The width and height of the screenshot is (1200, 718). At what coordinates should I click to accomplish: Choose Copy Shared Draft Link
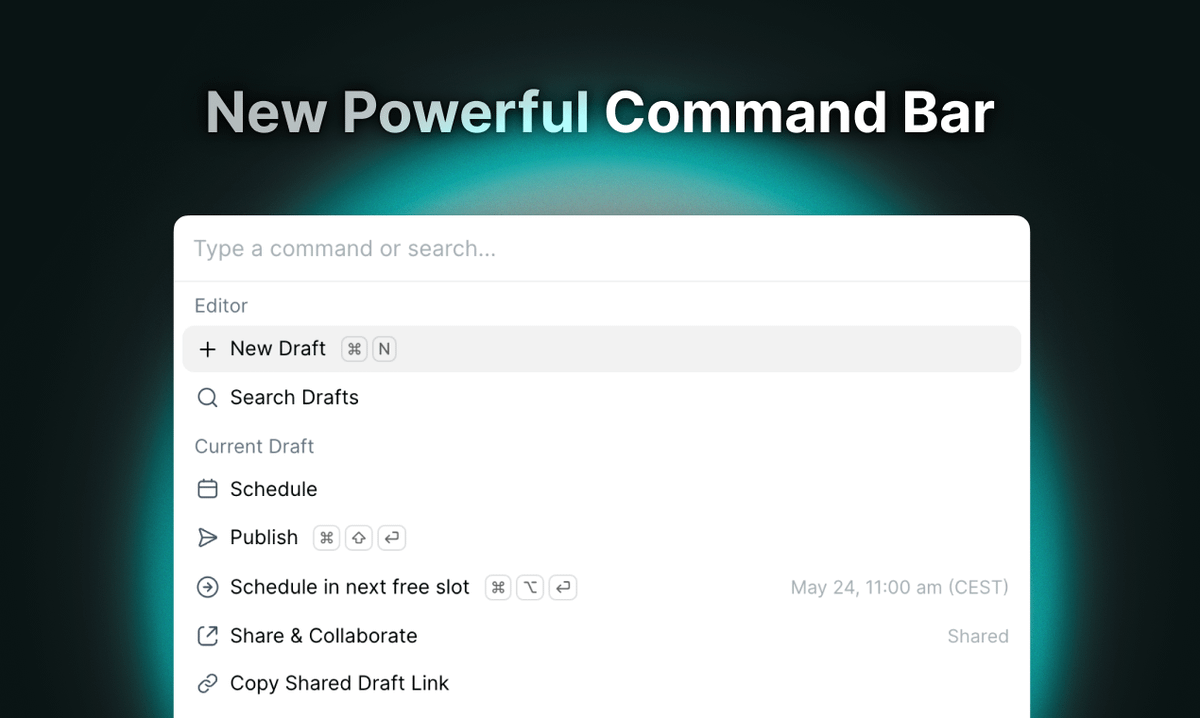click(340, 684)
